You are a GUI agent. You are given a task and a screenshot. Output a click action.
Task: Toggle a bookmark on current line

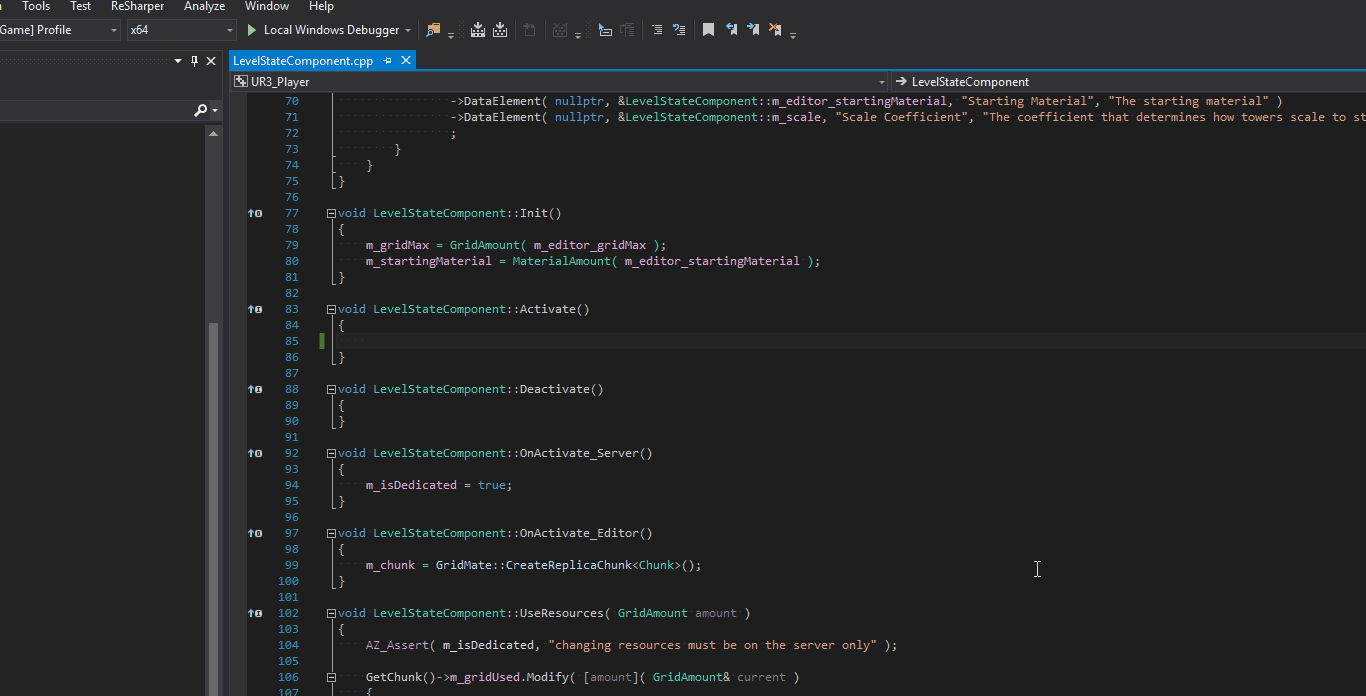tap(708, 30)
